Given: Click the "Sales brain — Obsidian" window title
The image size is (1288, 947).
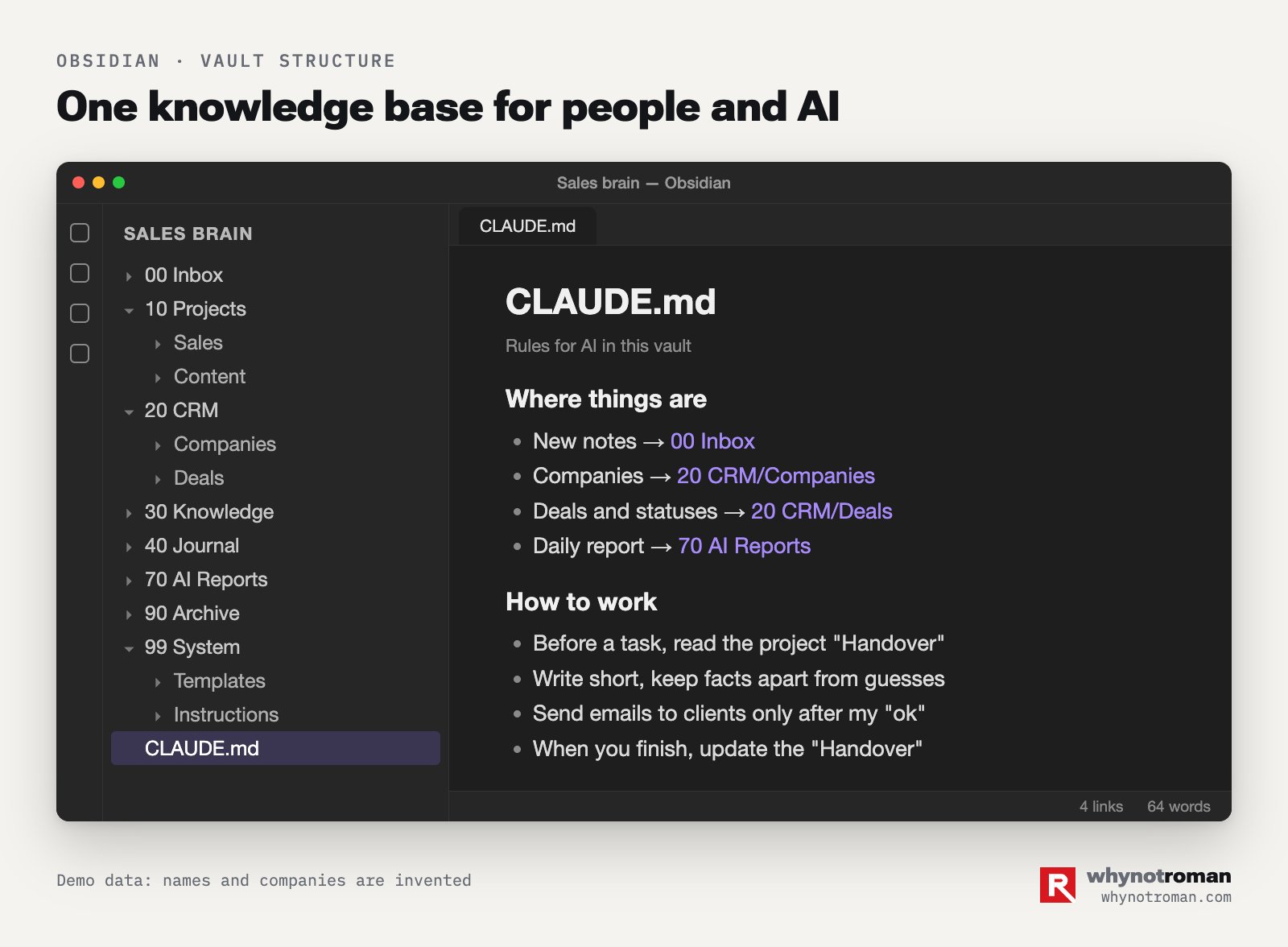Looking at the screenshot, I should (644, 183).
